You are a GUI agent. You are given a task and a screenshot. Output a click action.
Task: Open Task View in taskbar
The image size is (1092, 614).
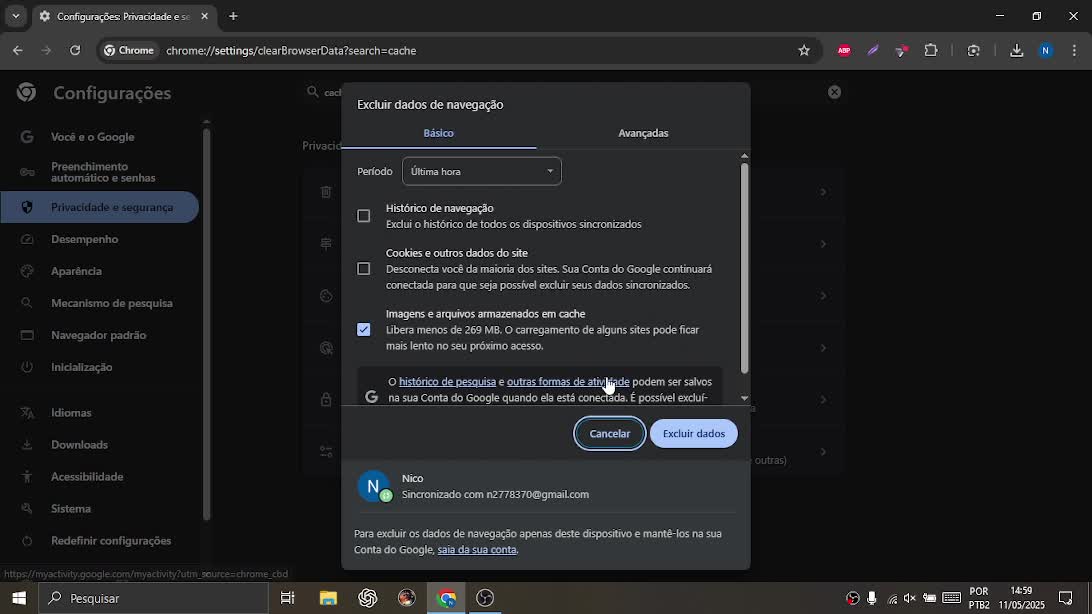coord(287,598)
